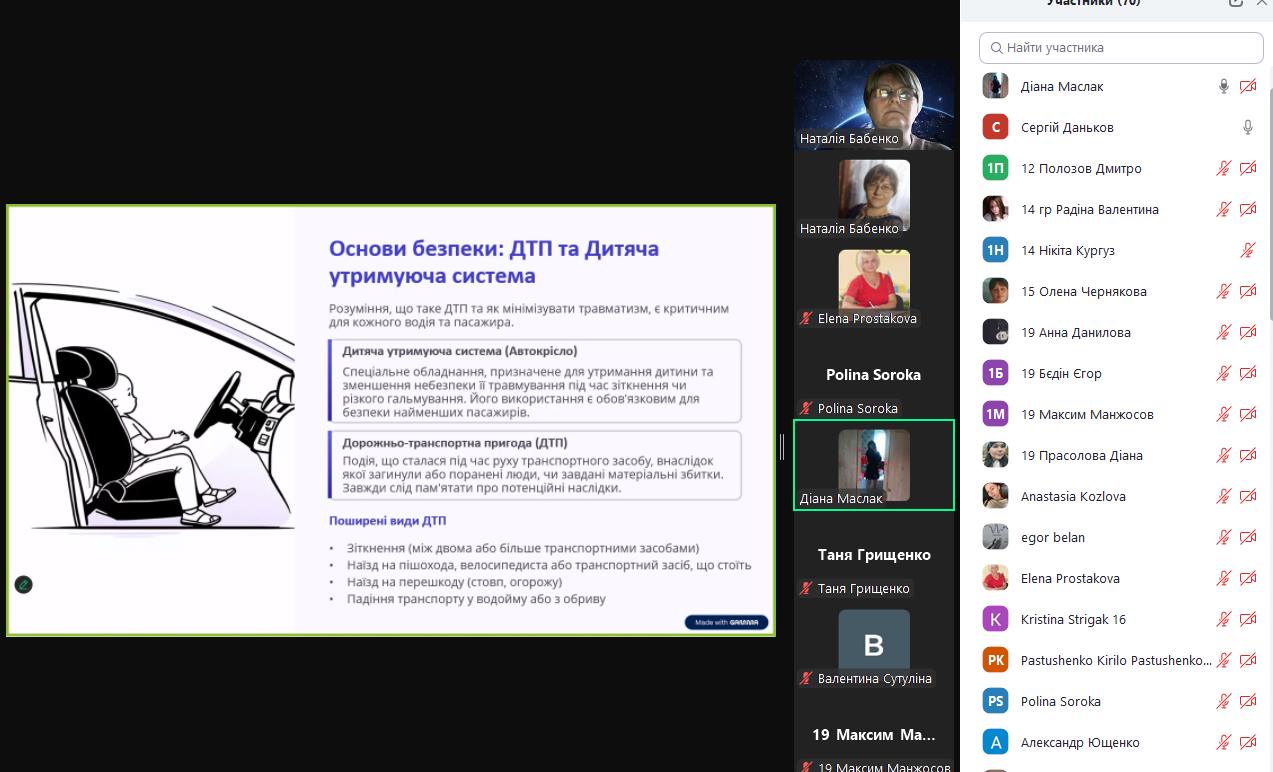Click muted mic icon for Kristina Strigak 16
Image resolution: width=1273 pixels, height=772 pixels.
[x=1223, y=620]
